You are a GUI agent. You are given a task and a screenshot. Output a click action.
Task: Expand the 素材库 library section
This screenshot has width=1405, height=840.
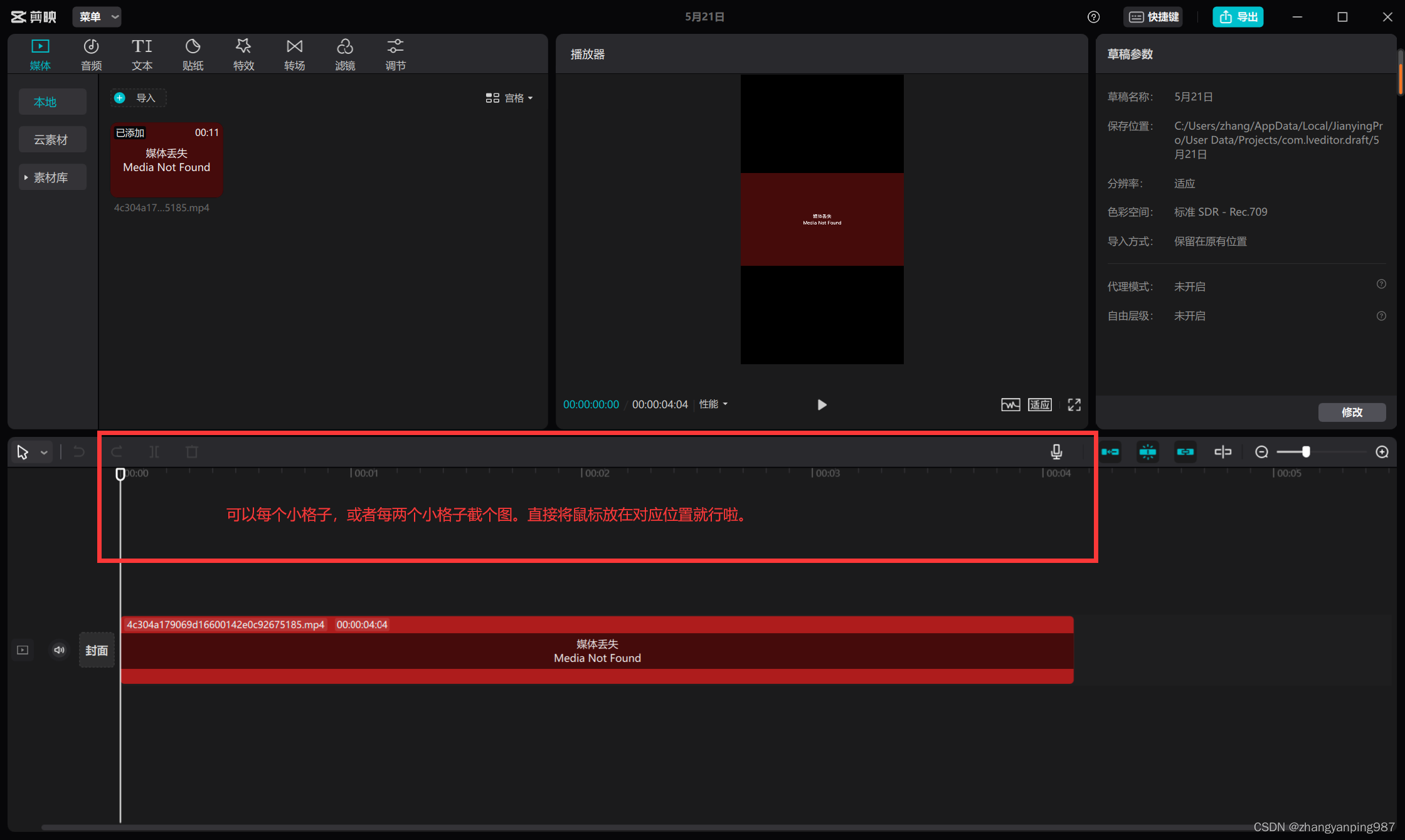pos(50,177)
